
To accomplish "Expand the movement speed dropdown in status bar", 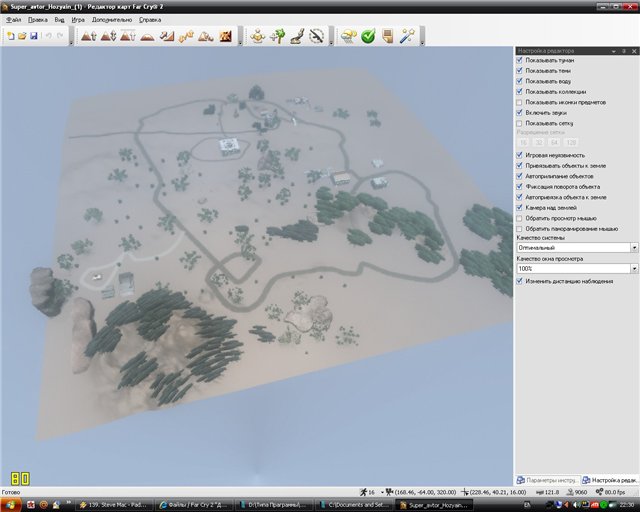I will coord(383,492).
